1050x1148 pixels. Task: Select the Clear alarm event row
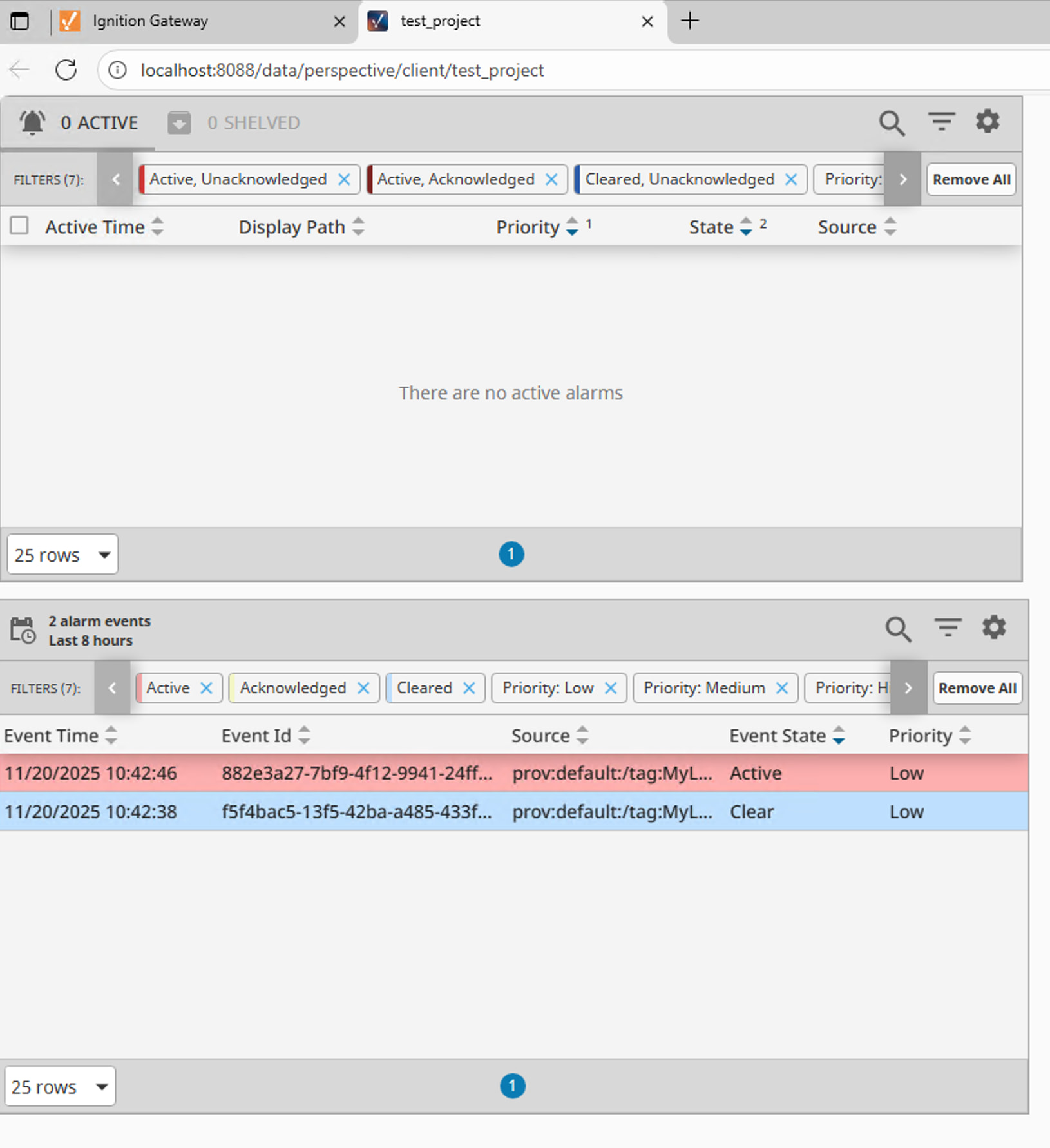pyautogui.click(x=514, y=812)
